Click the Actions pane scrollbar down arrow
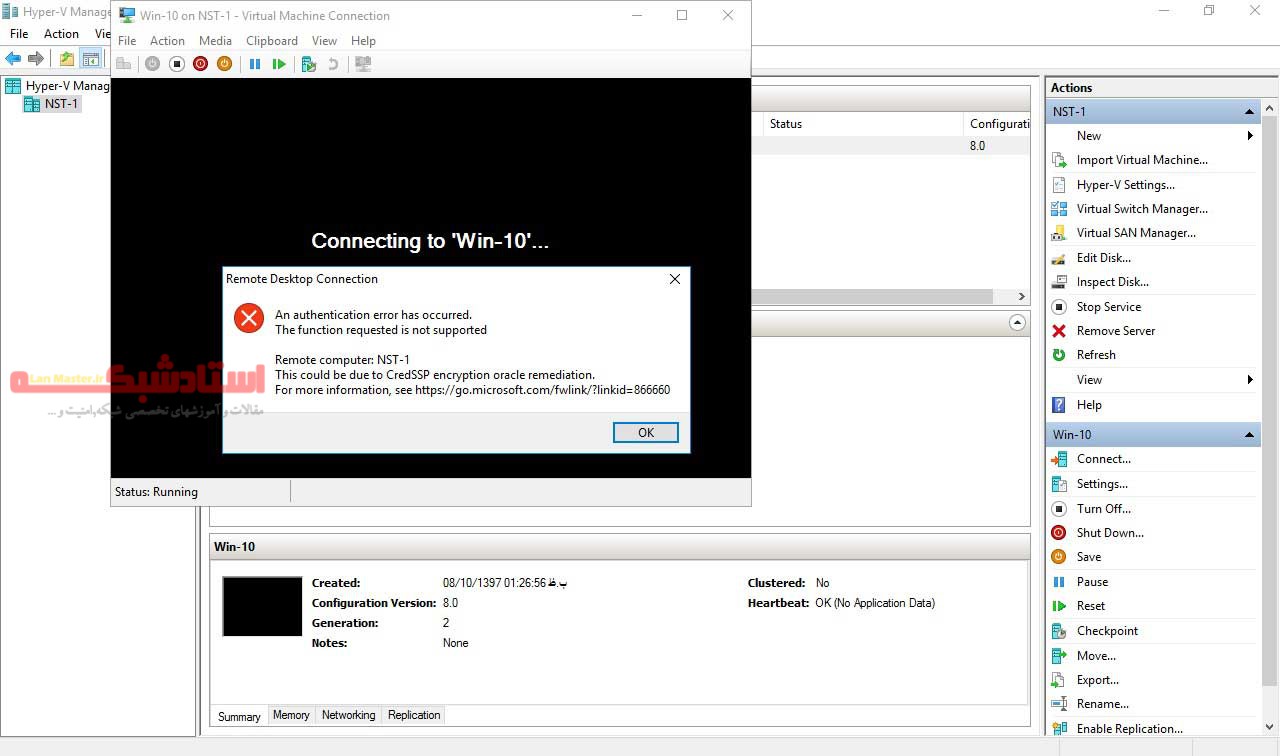 pyautogui.click(x=1270, y=727)
